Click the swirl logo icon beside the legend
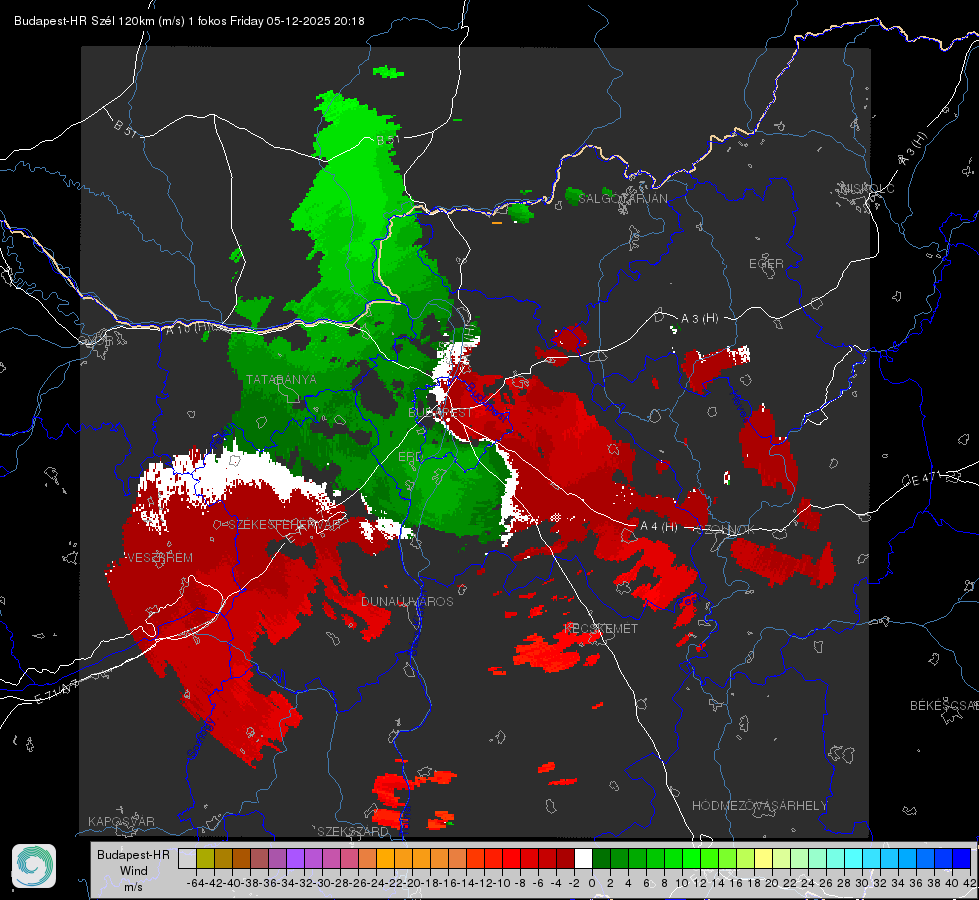 click(x=34, y=866)
